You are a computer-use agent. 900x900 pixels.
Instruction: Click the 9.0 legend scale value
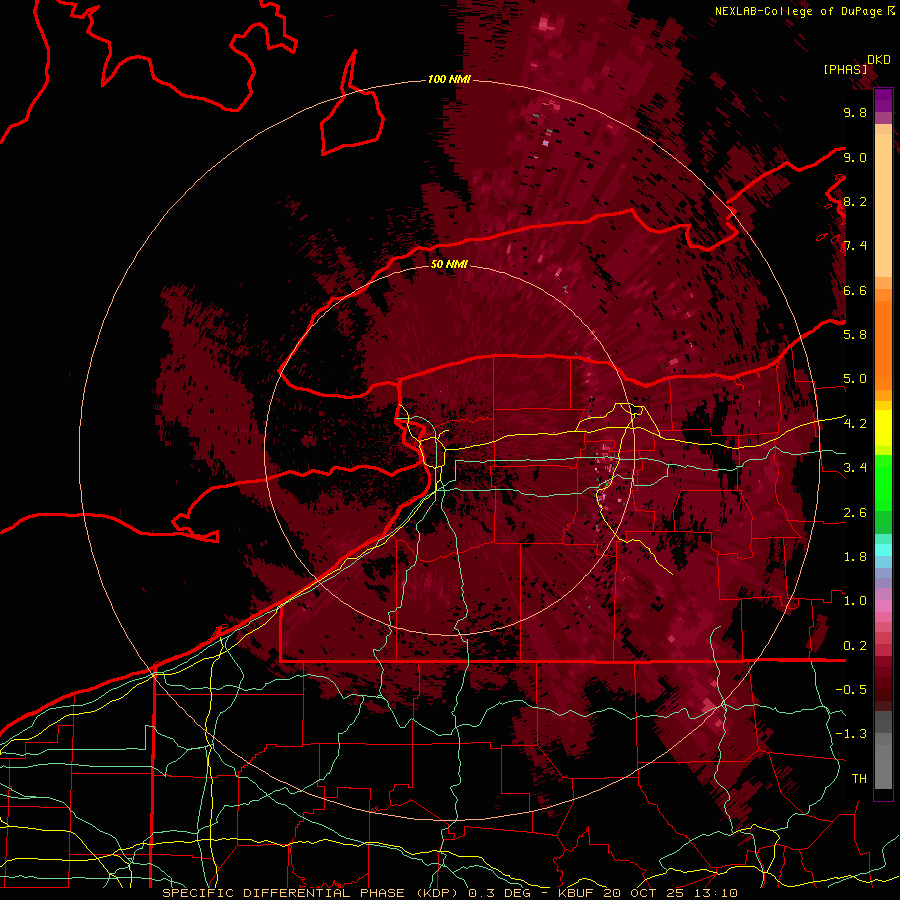(855, 158)
